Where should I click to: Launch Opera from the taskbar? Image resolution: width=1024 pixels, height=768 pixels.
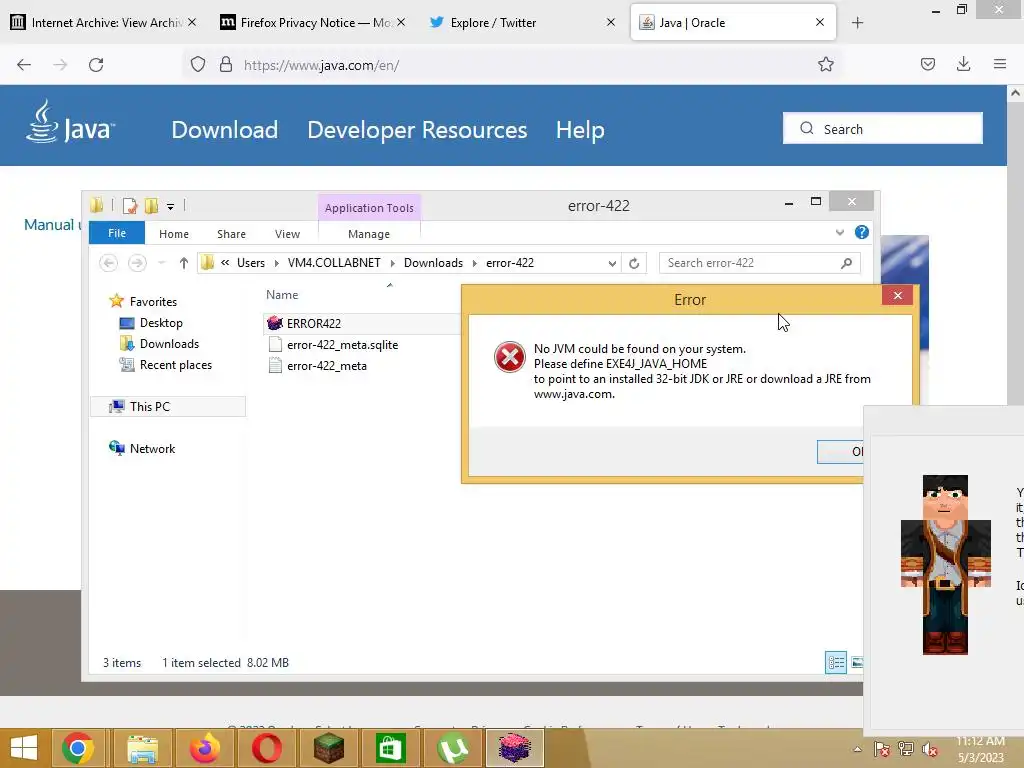coord(267,748)
